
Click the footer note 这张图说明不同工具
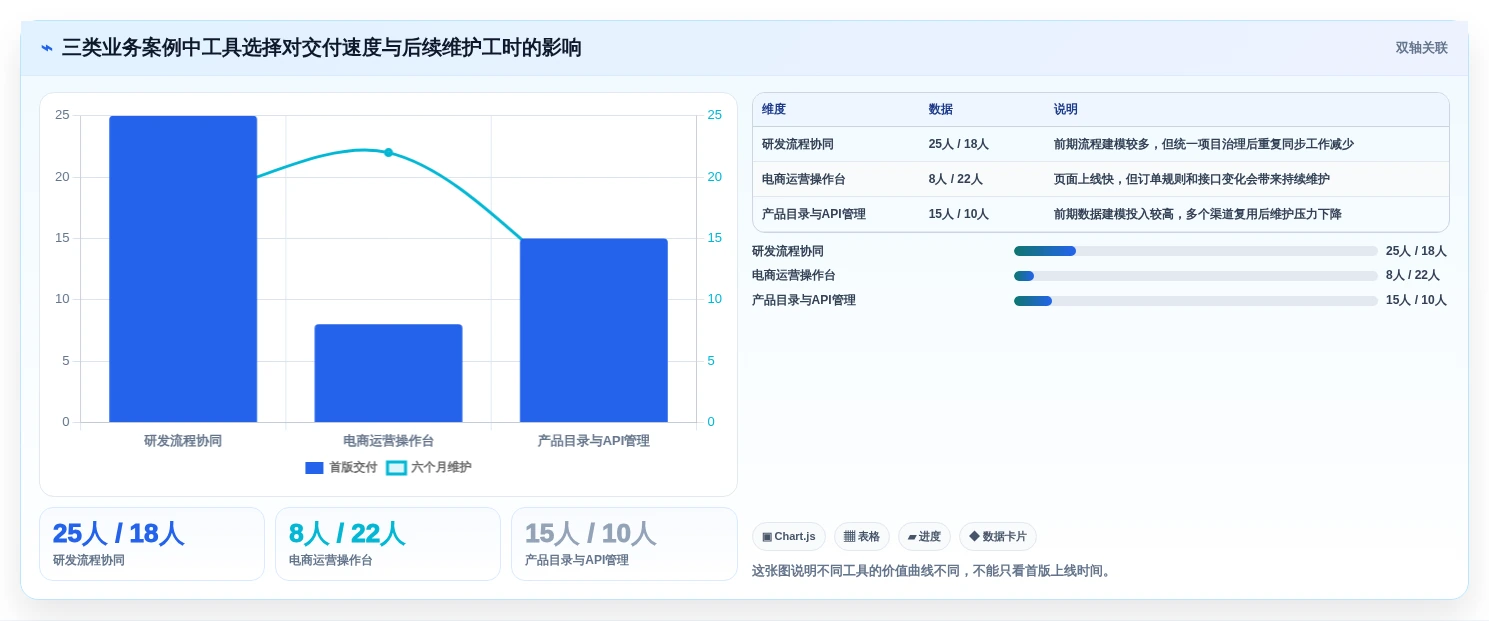click(x=933, y=571)
